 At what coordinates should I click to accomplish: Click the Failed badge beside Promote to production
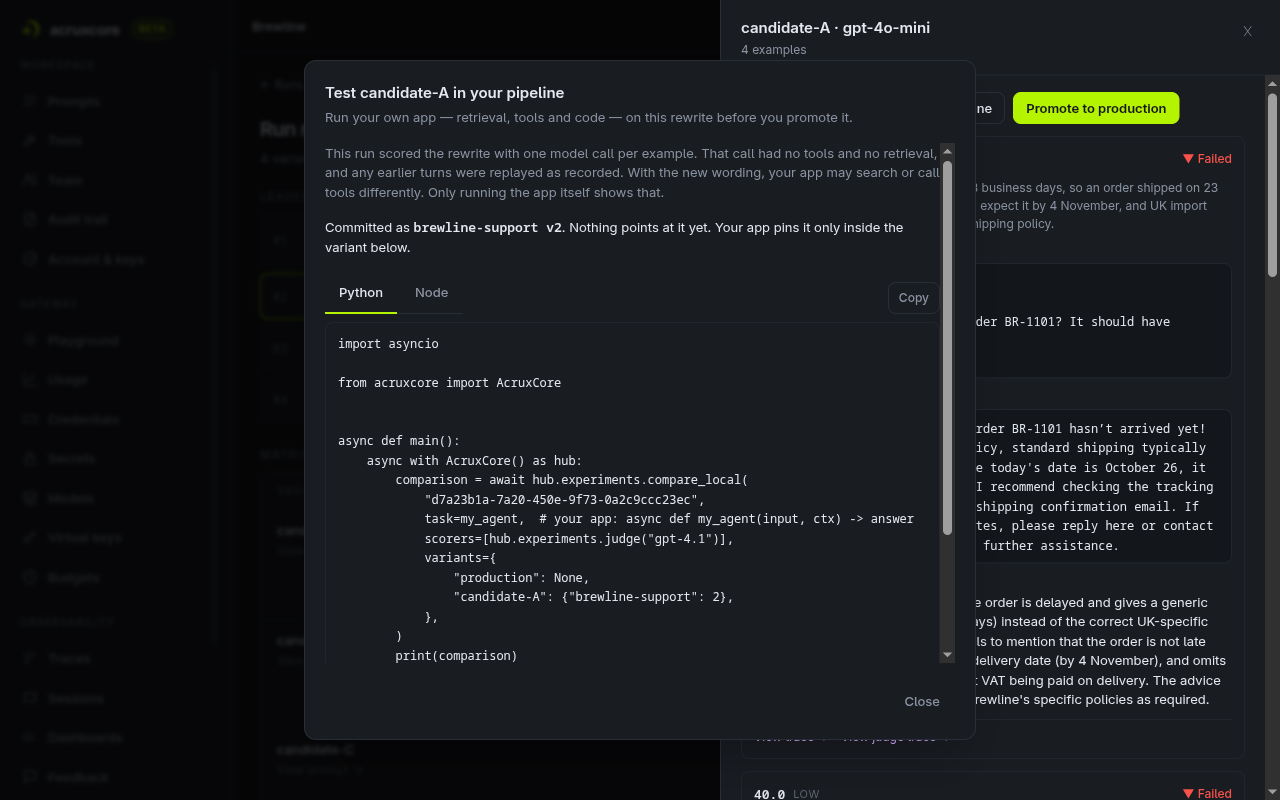tap(1207, 159)
